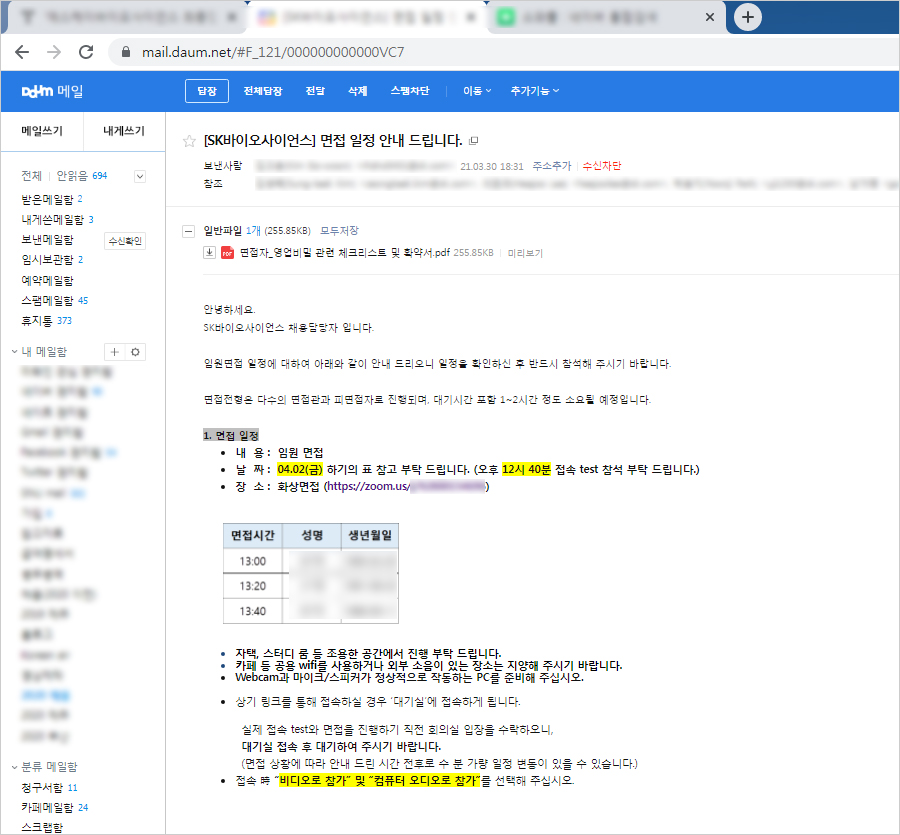
Task: Open the 예약메일함 folder
Action: pos(48,281)
